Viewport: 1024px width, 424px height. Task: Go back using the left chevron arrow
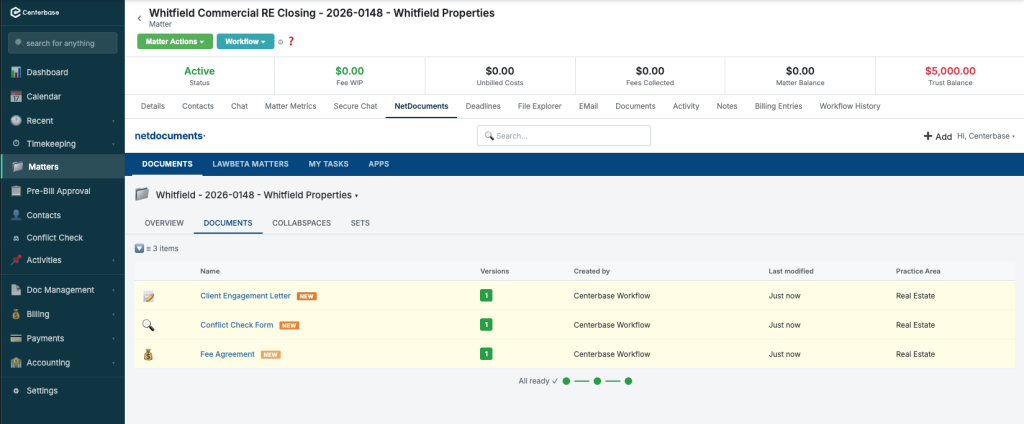(x=139, y=18)
